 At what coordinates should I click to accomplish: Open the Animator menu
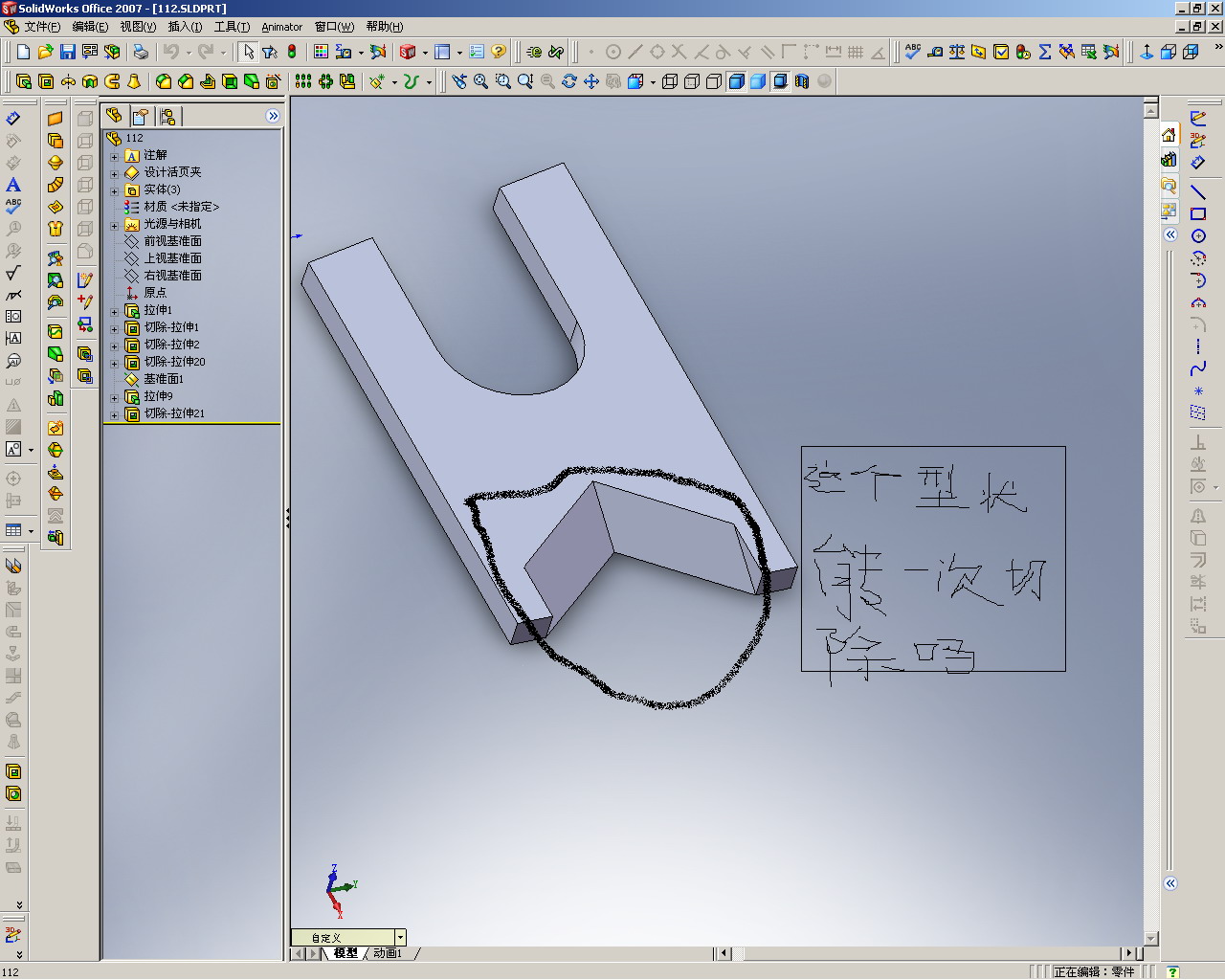point(281,27)
